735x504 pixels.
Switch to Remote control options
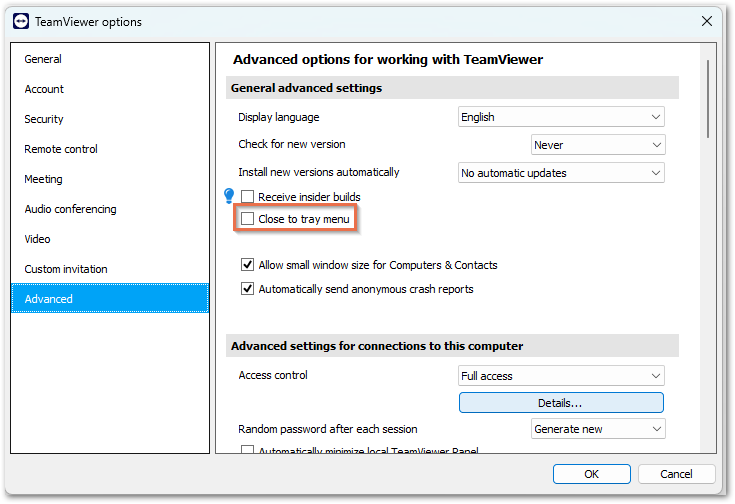coord(110,149)
